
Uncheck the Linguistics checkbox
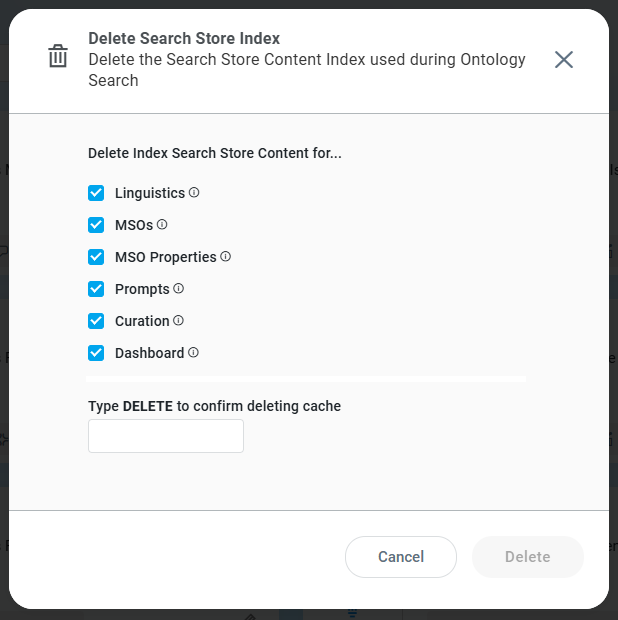(x=96, y=193)
